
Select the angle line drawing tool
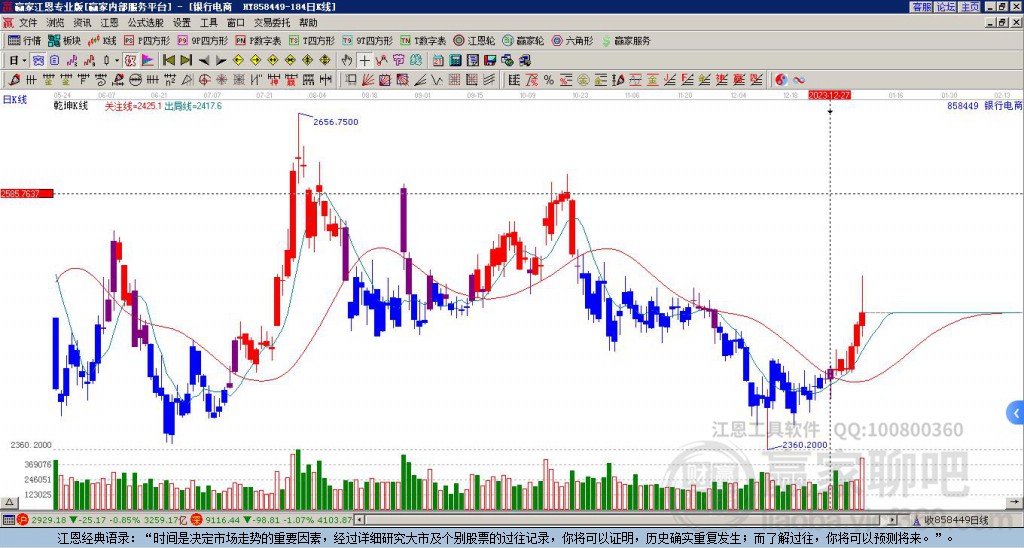click(x=420, y=80)
